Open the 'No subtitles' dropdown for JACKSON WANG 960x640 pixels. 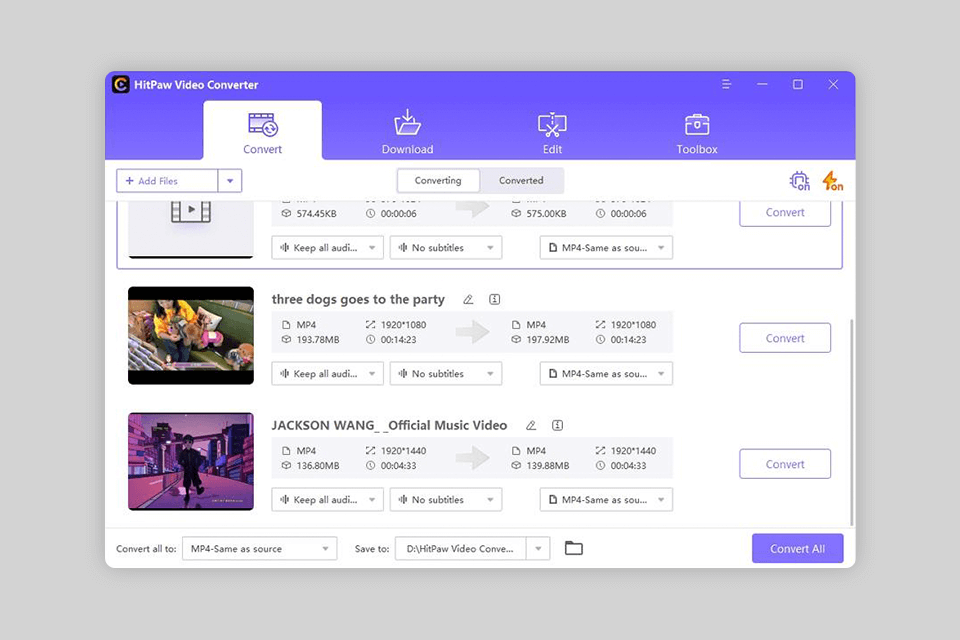[446, 499]
